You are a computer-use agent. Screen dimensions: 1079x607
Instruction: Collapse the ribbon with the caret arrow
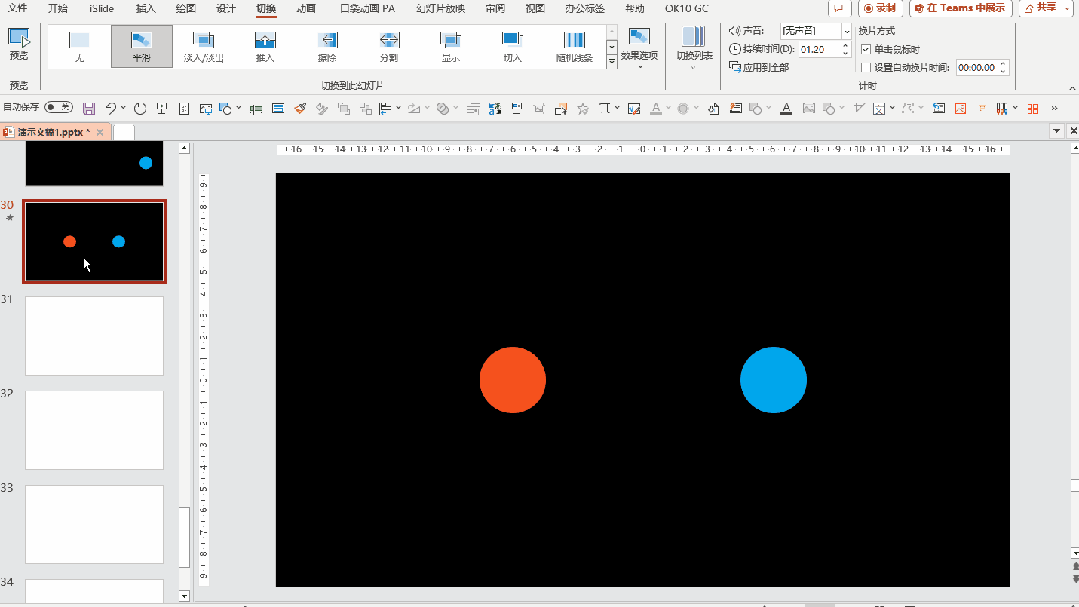click(1072, 88)
